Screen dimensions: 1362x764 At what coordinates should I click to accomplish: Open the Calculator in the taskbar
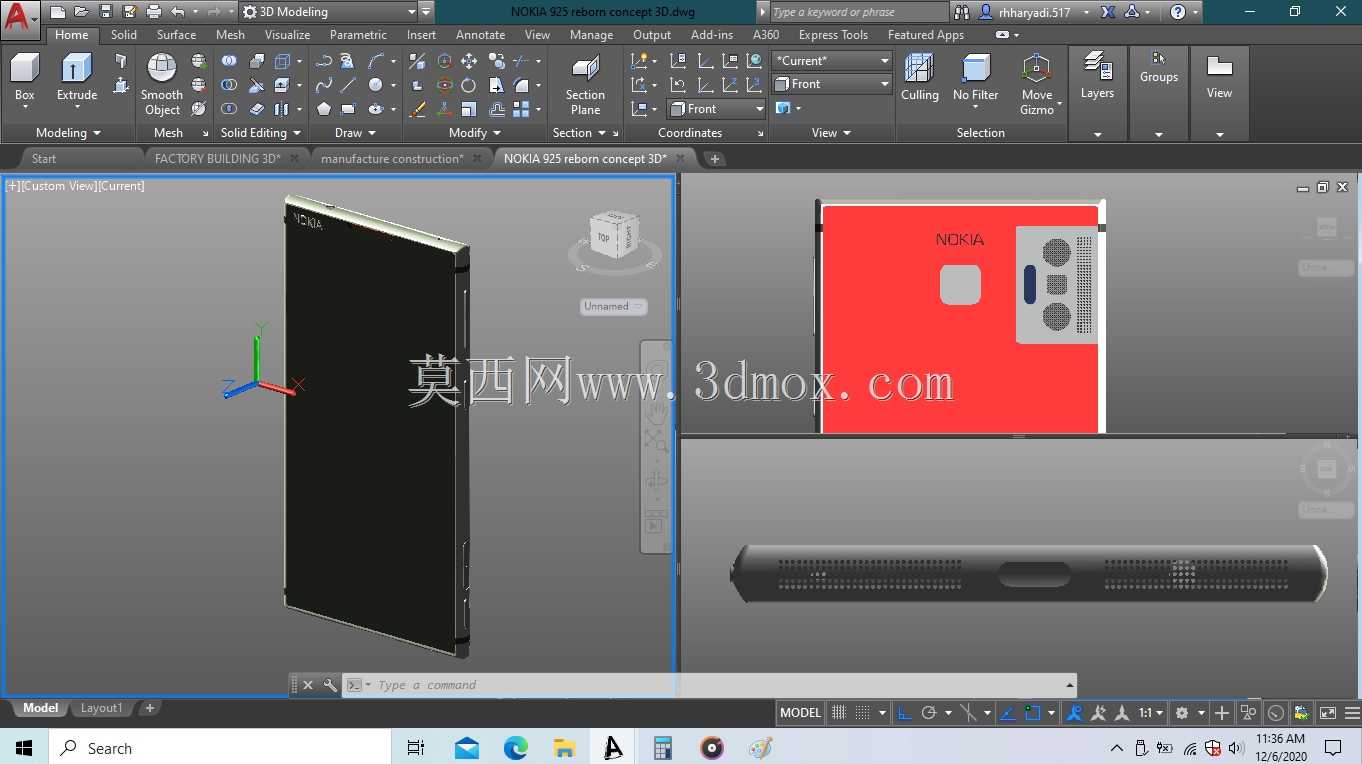[662, 748]
